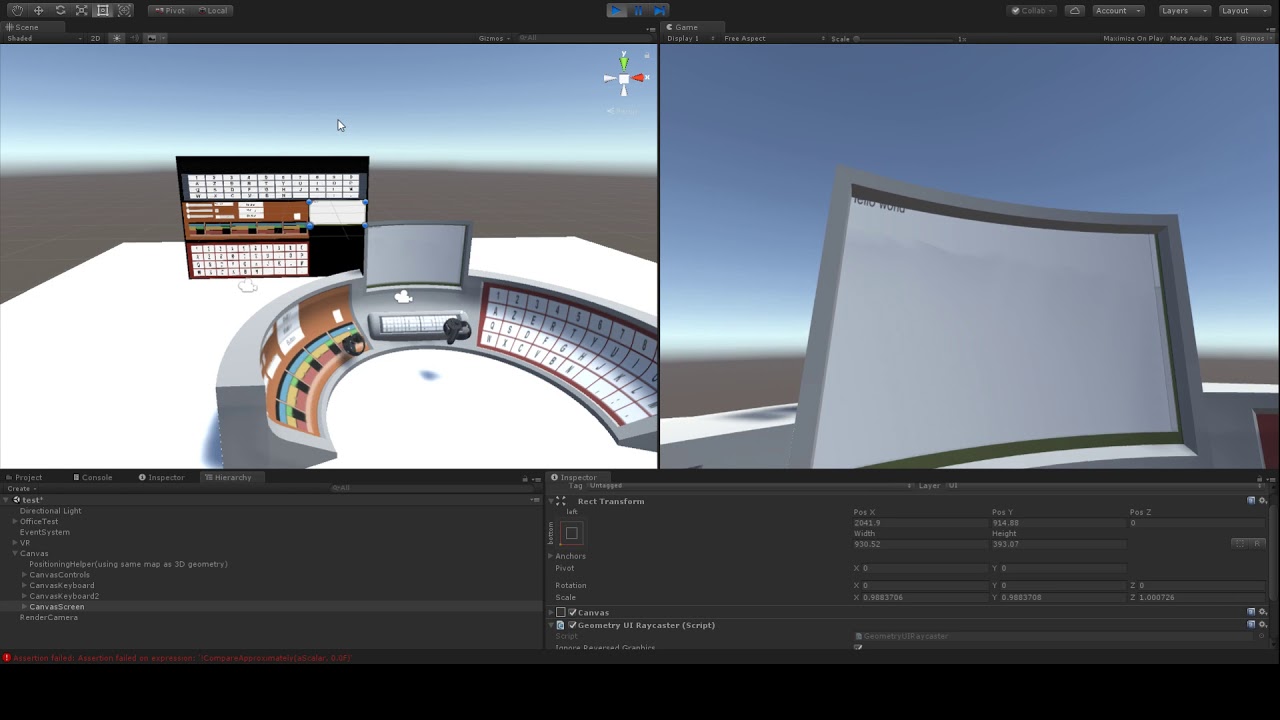Image resolution: width=1280 pixels, height=720 pixels.
Task: Select the Move tool
Action: click(x=39, y=10)
